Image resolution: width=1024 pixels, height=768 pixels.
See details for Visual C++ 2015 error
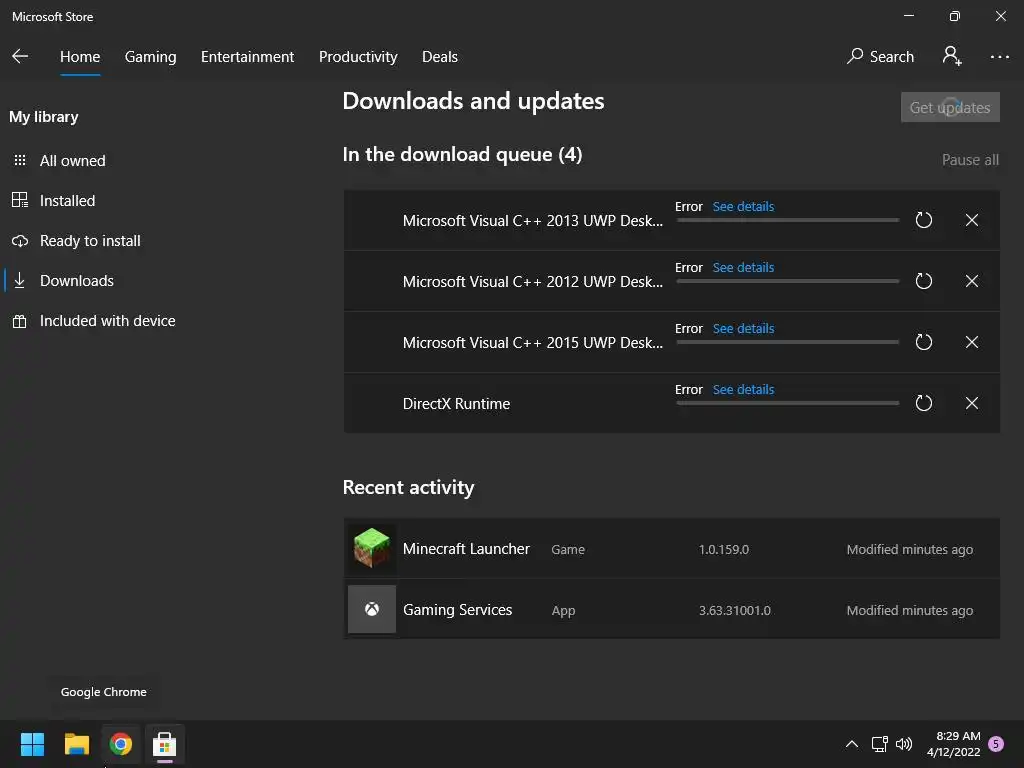coord(743,328)
